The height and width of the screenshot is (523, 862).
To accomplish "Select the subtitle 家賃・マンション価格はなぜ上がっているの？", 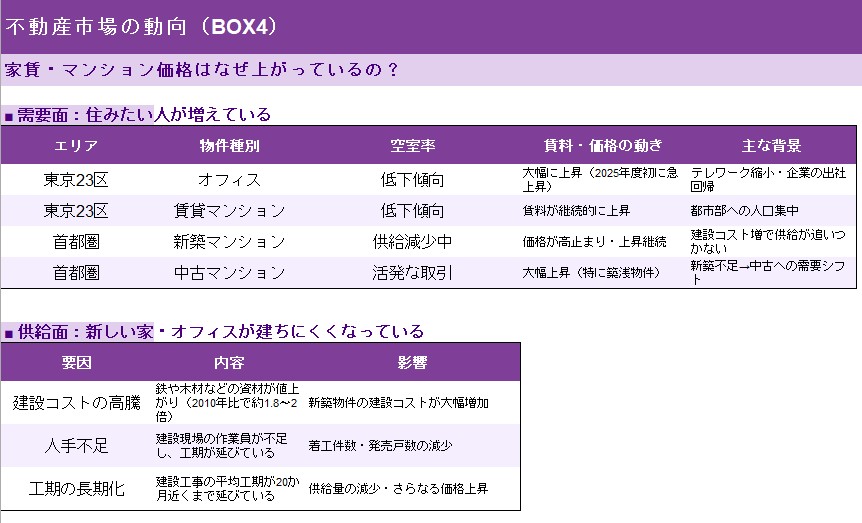I will [202, 70].
